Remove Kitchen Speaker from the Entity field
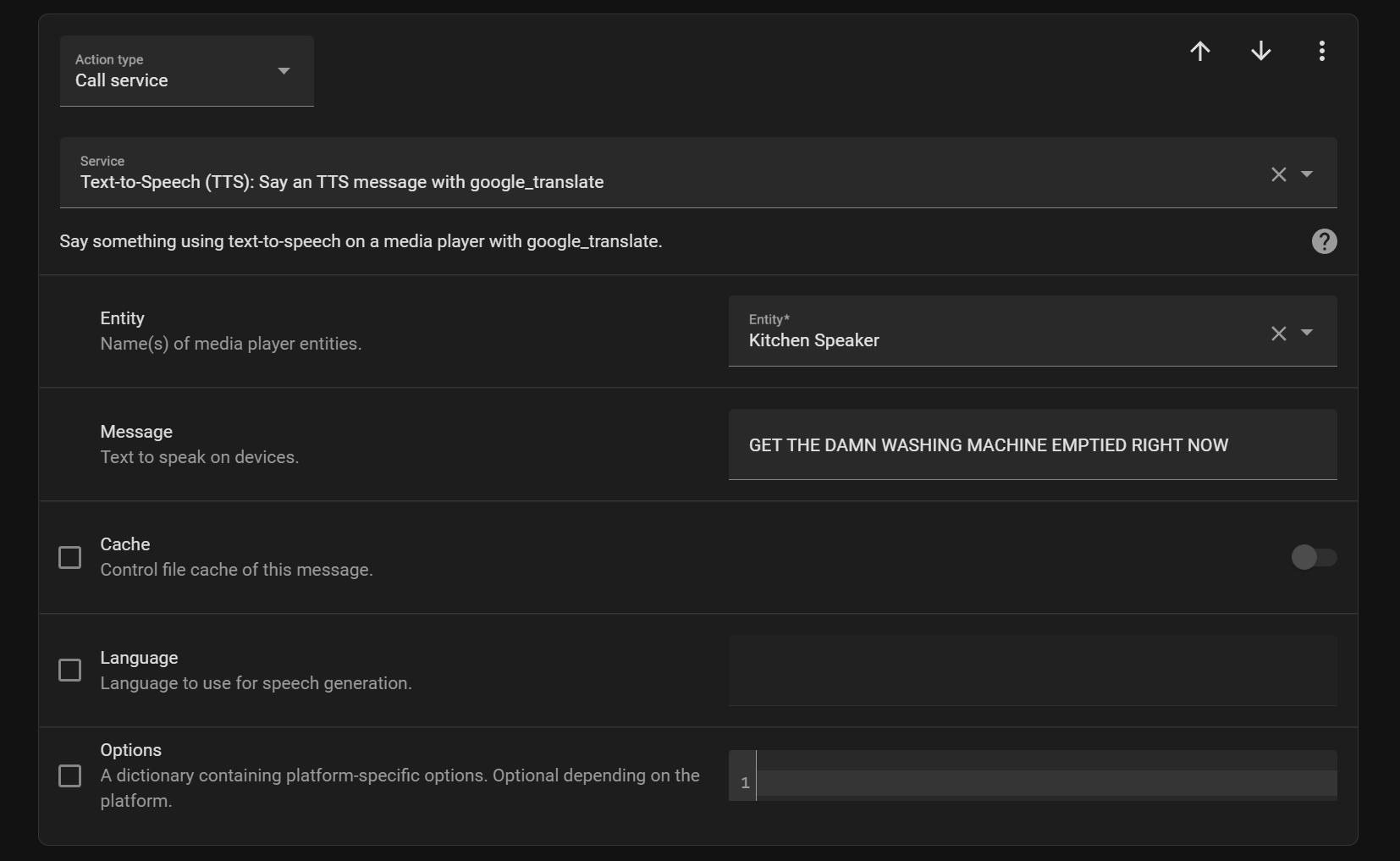 pos(1278,334)
